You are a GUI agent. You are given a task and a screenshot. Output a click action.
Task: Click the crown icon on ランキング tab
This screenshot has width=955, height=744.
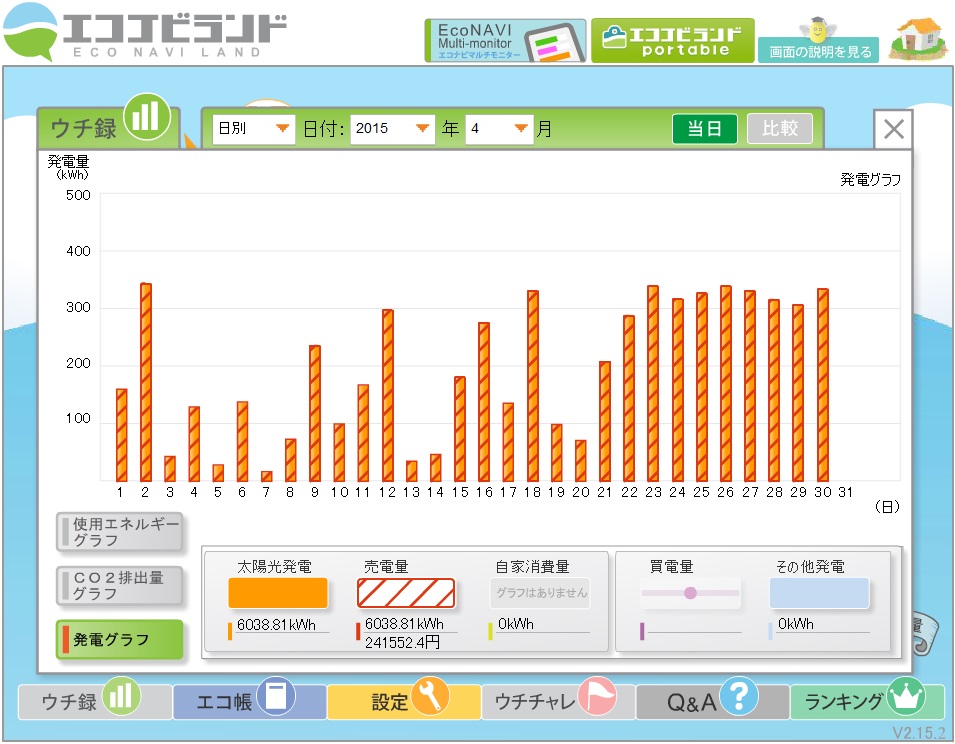click(906, 695)
